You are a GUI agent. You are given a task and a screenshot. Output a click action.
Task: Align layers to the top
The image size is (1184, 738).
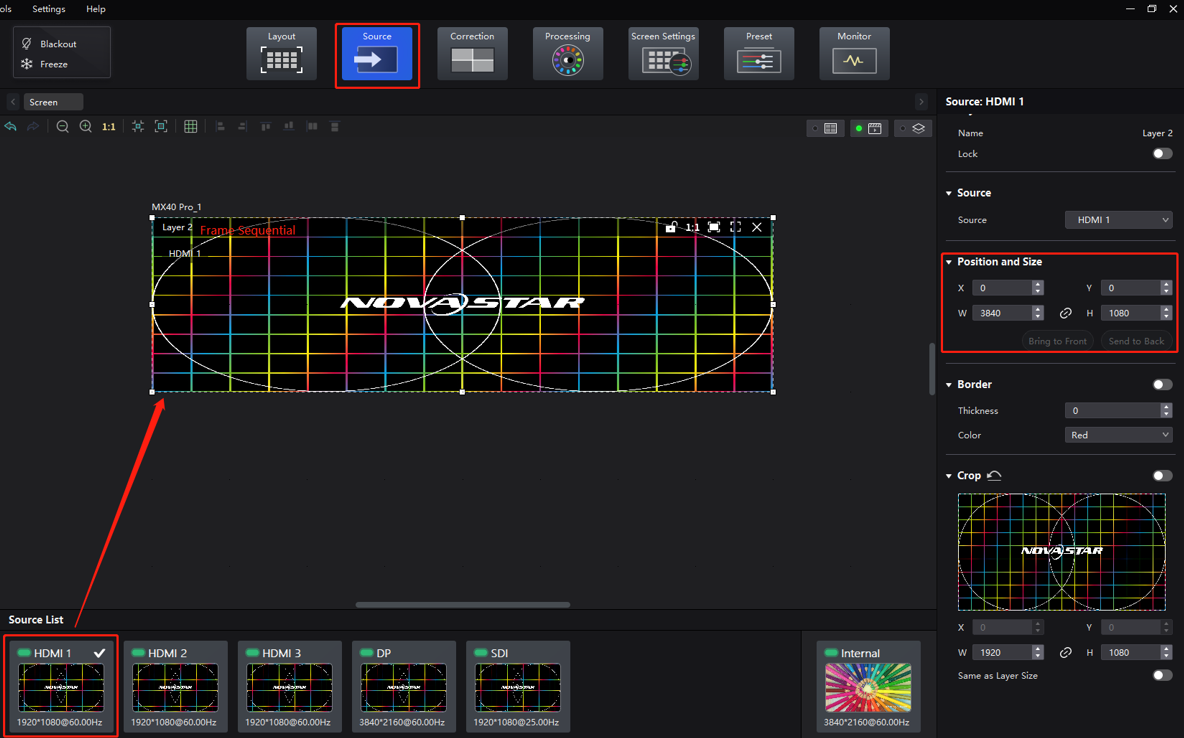coord(266,126)
